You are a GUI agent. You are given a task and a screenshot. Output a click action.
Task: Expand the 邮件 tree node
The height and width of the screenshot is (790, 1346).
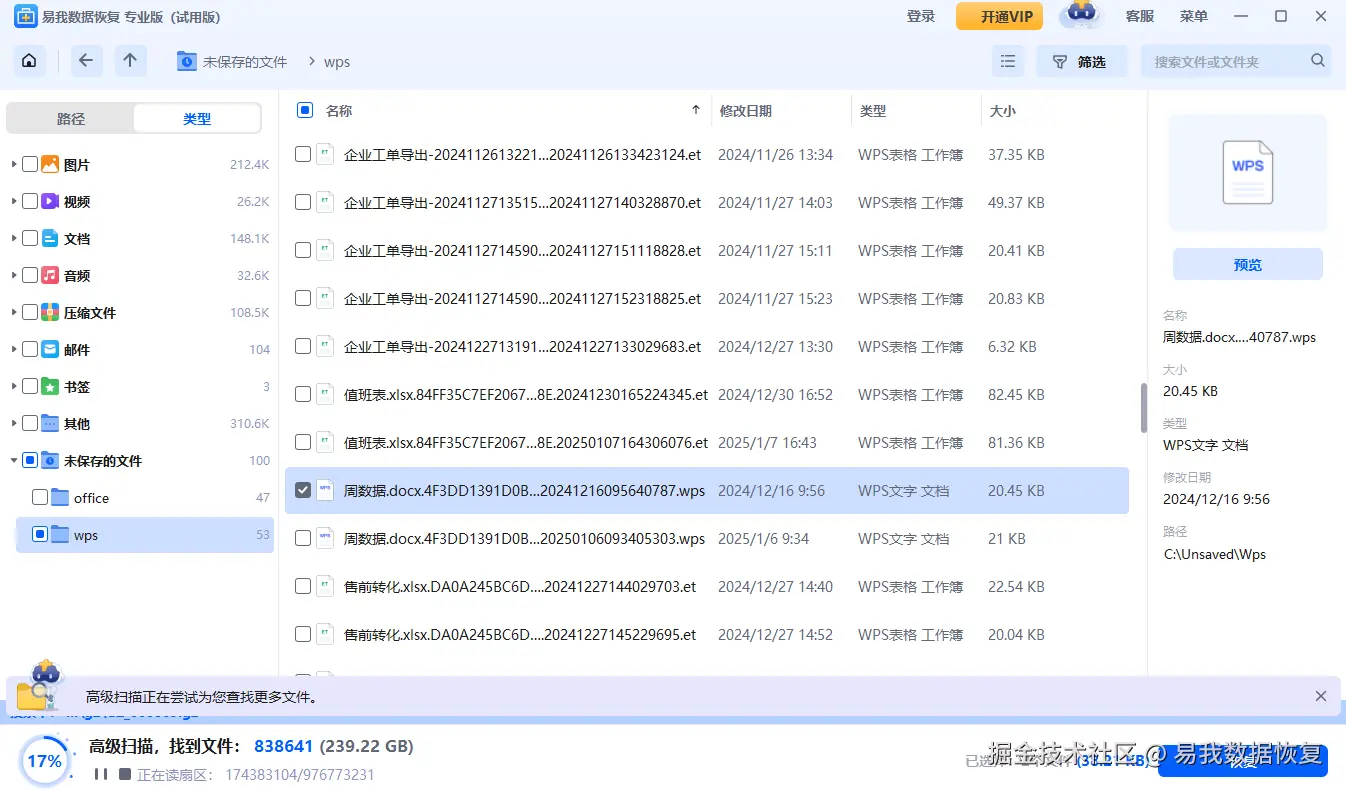(14, 349)
